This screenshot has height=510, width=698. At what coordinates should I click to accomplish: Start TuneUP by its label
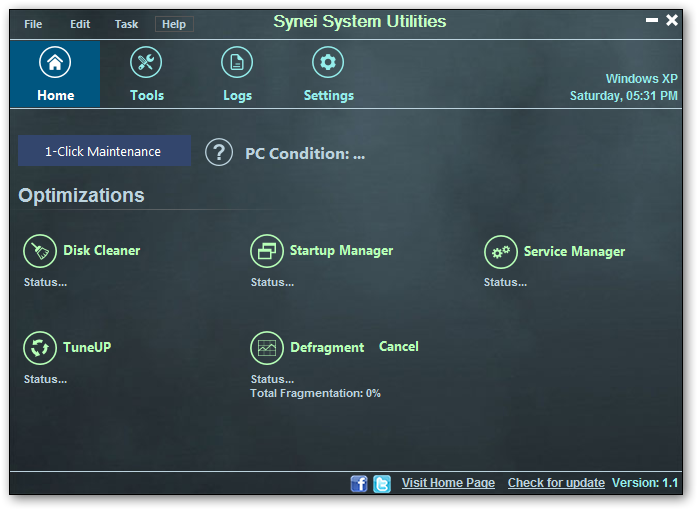87,347
